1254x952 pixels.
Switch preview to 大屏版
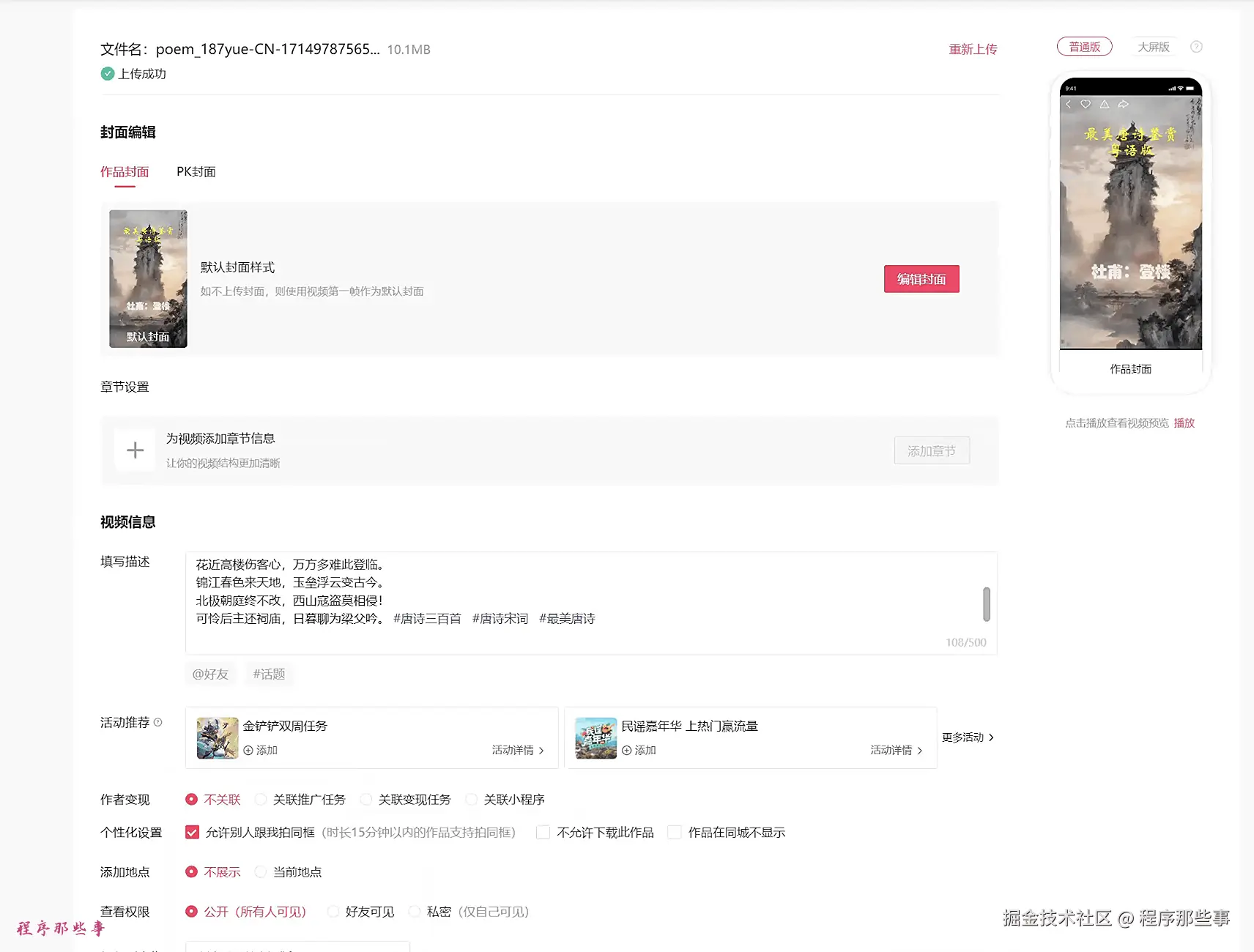tap(1154, 47)
